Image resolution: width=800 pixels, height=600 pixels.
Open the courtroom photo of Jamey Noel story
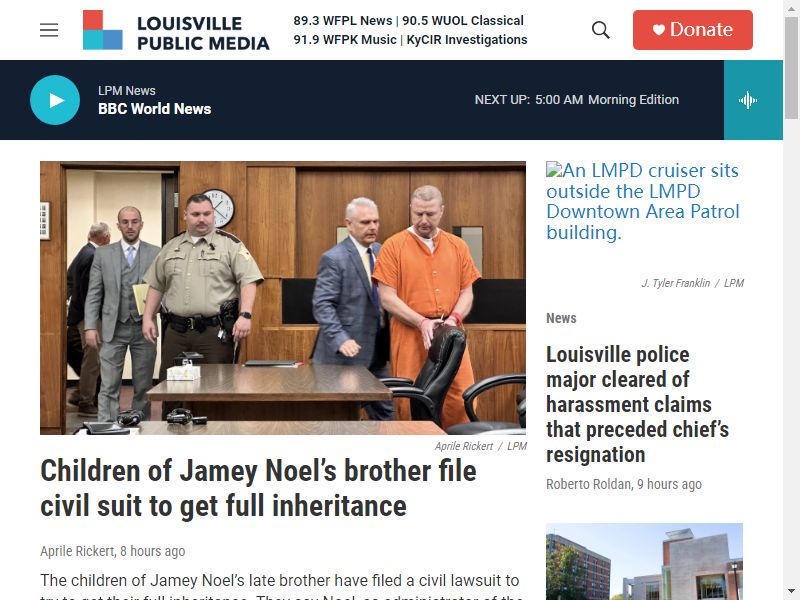pyautogui.click(x=283, y=298)
